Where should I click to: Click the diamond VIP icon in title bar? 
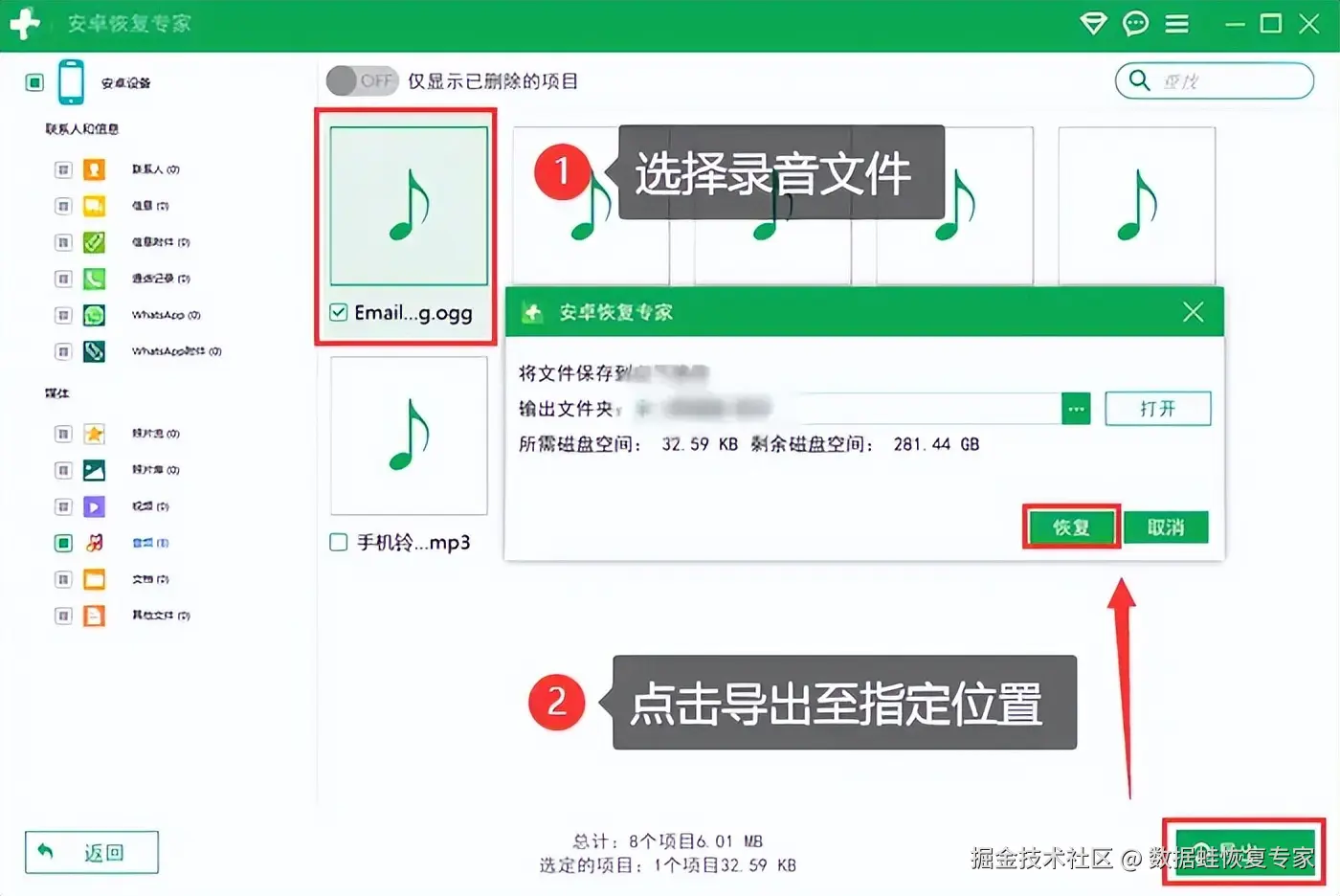point(1093,24)
